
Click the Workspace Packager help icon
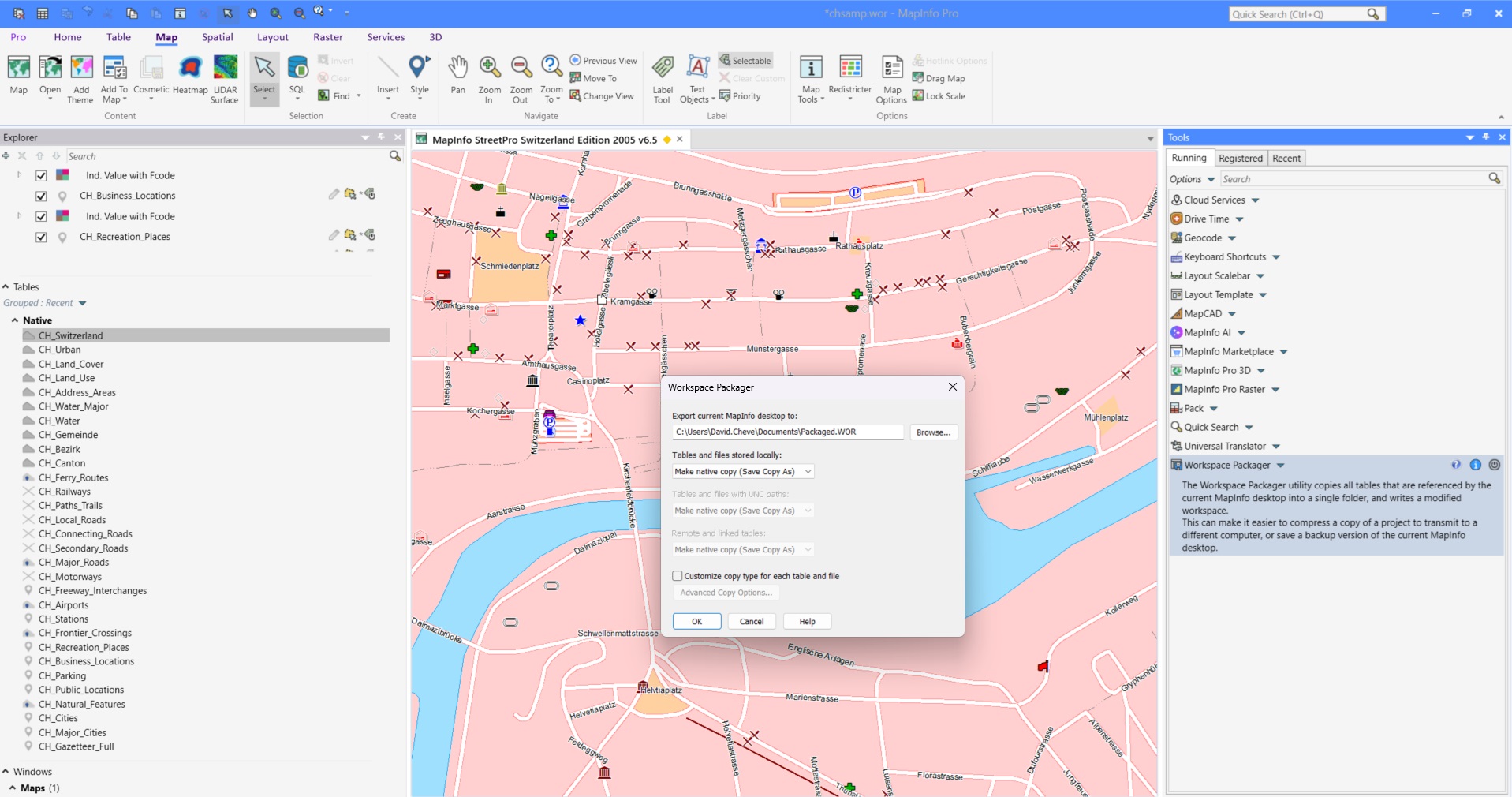pos(1456,465)
